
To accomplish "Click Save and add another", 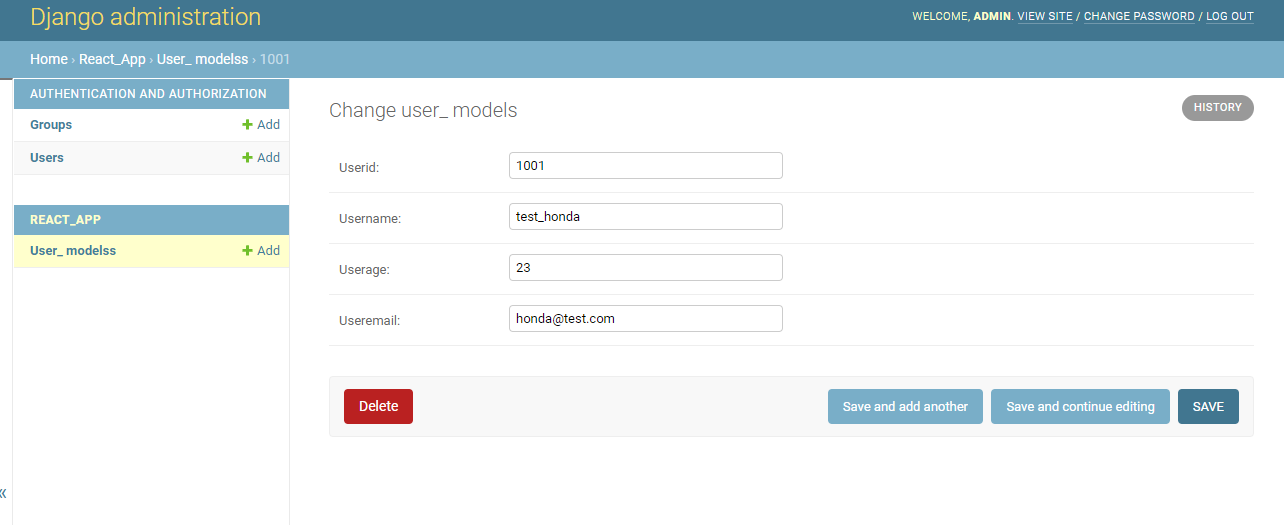I will (x=905, y=407).
